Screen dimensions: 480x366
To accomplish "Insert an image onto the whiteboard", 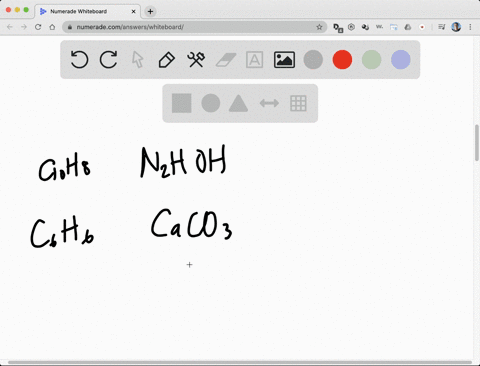I will click(284, 60).
